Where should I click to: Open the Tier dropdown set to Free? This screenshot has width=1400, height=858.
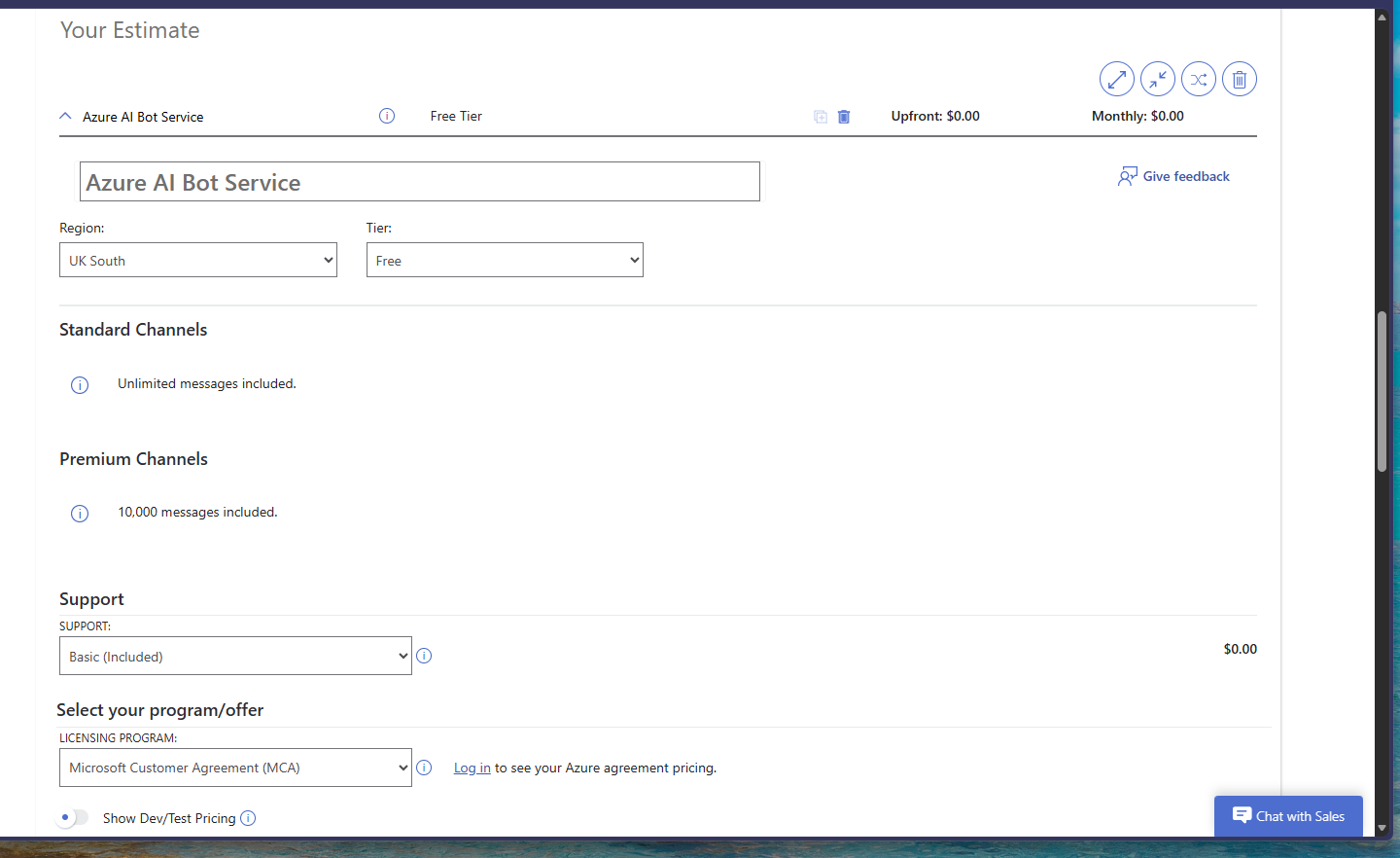coord(505,260)
